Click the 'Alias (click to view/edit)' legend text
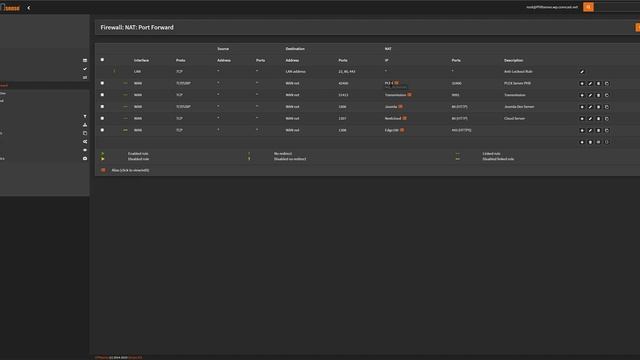 [x=130, y=170]
